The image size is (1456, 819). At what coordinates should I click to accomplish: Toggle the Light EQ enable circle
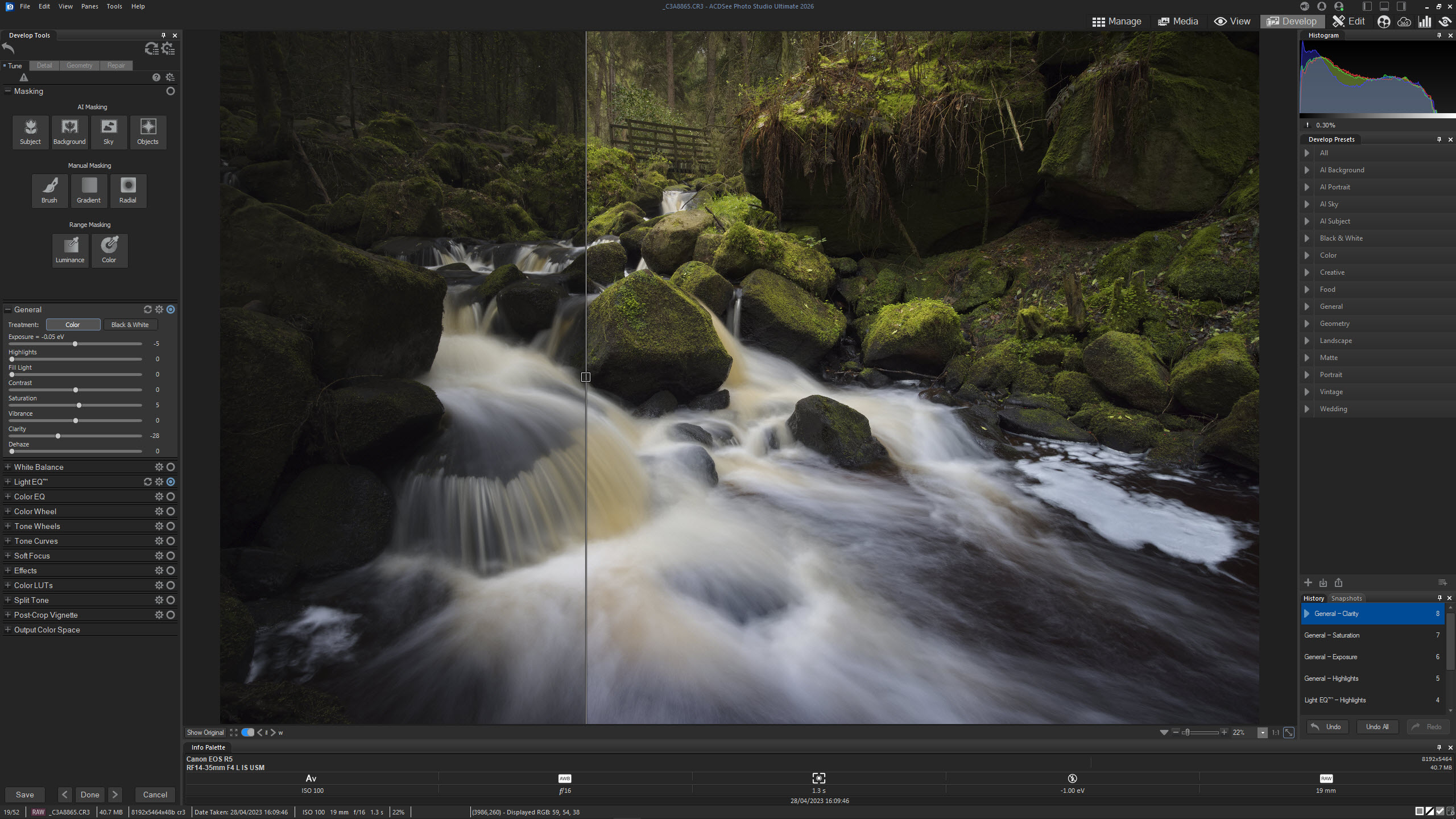pyautogui.click(x=171, y=482)
